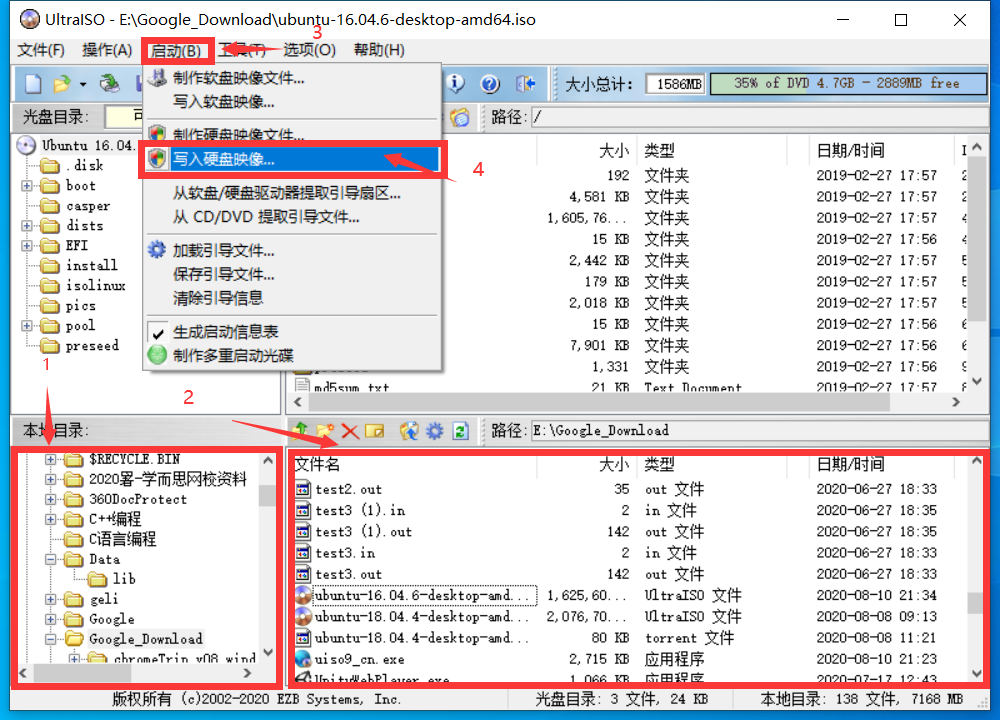Expand the geli folder node

(x=50, y=599)
